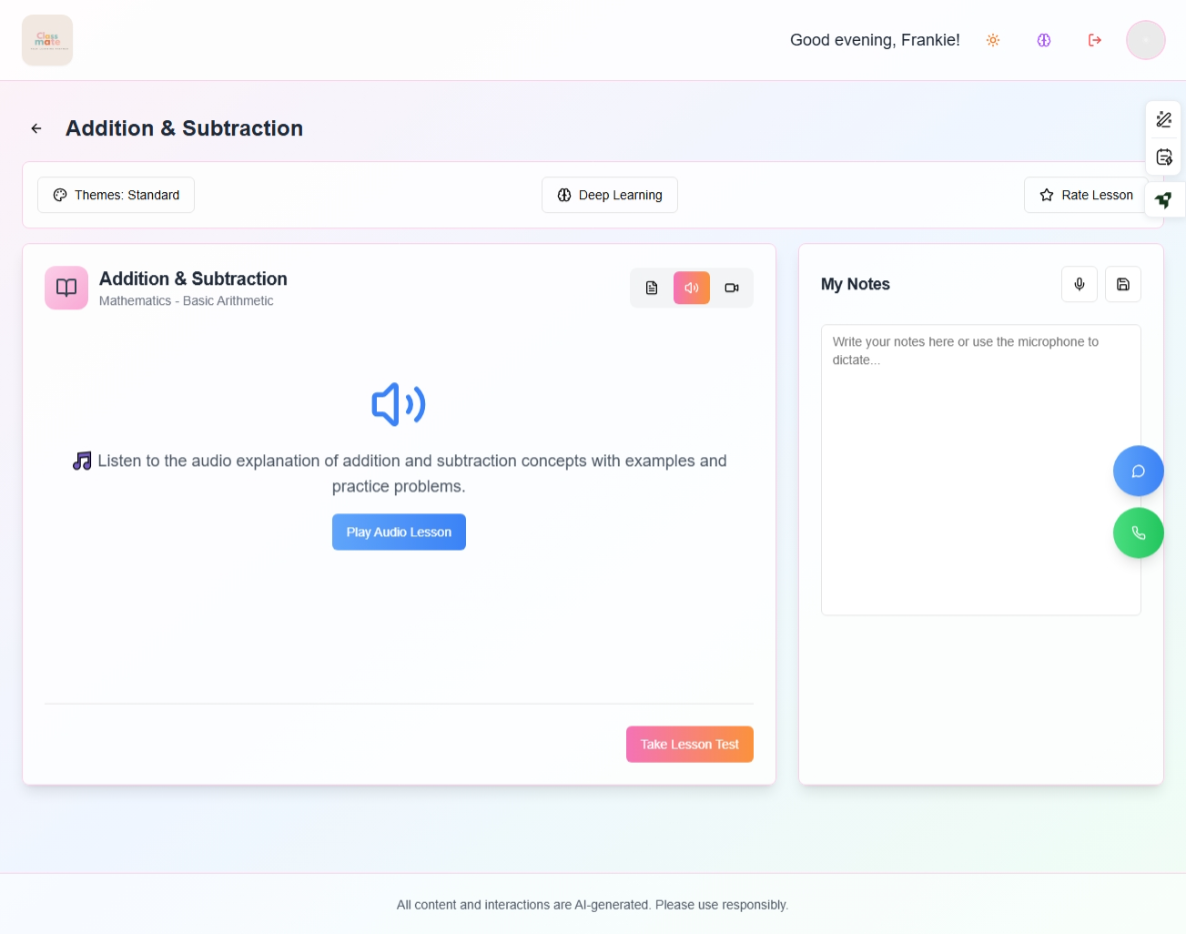
Task: Open your profile avatar menu
Action: 1145,40
